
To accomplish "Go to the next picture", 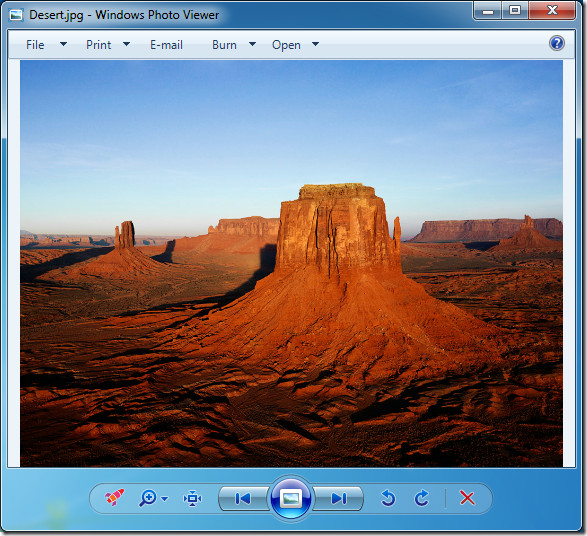I will click(x=338, y=499).
